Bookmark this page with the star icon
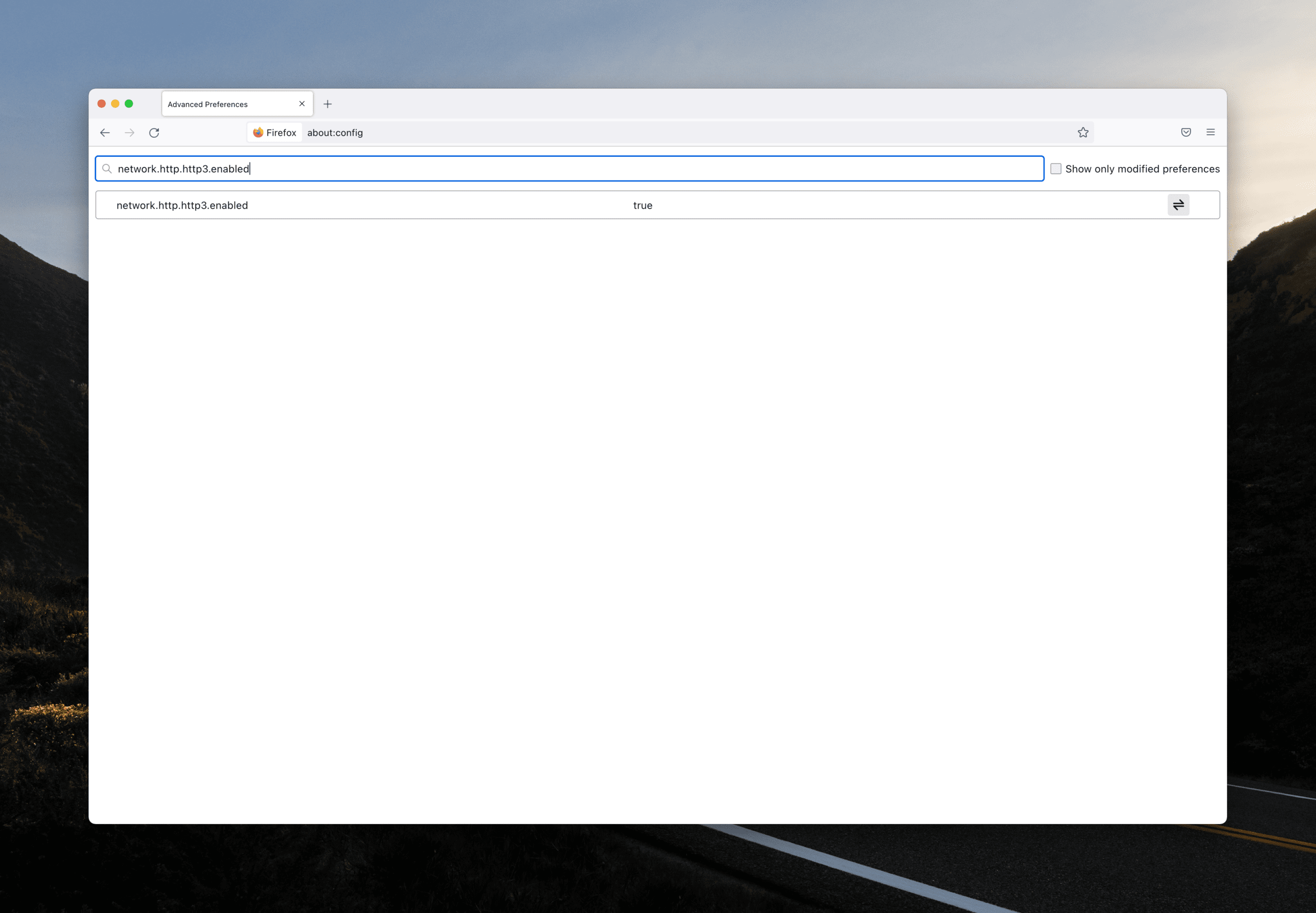Image resolution: width=1316 pixels, height=913 pixels. coord(1083,133)
